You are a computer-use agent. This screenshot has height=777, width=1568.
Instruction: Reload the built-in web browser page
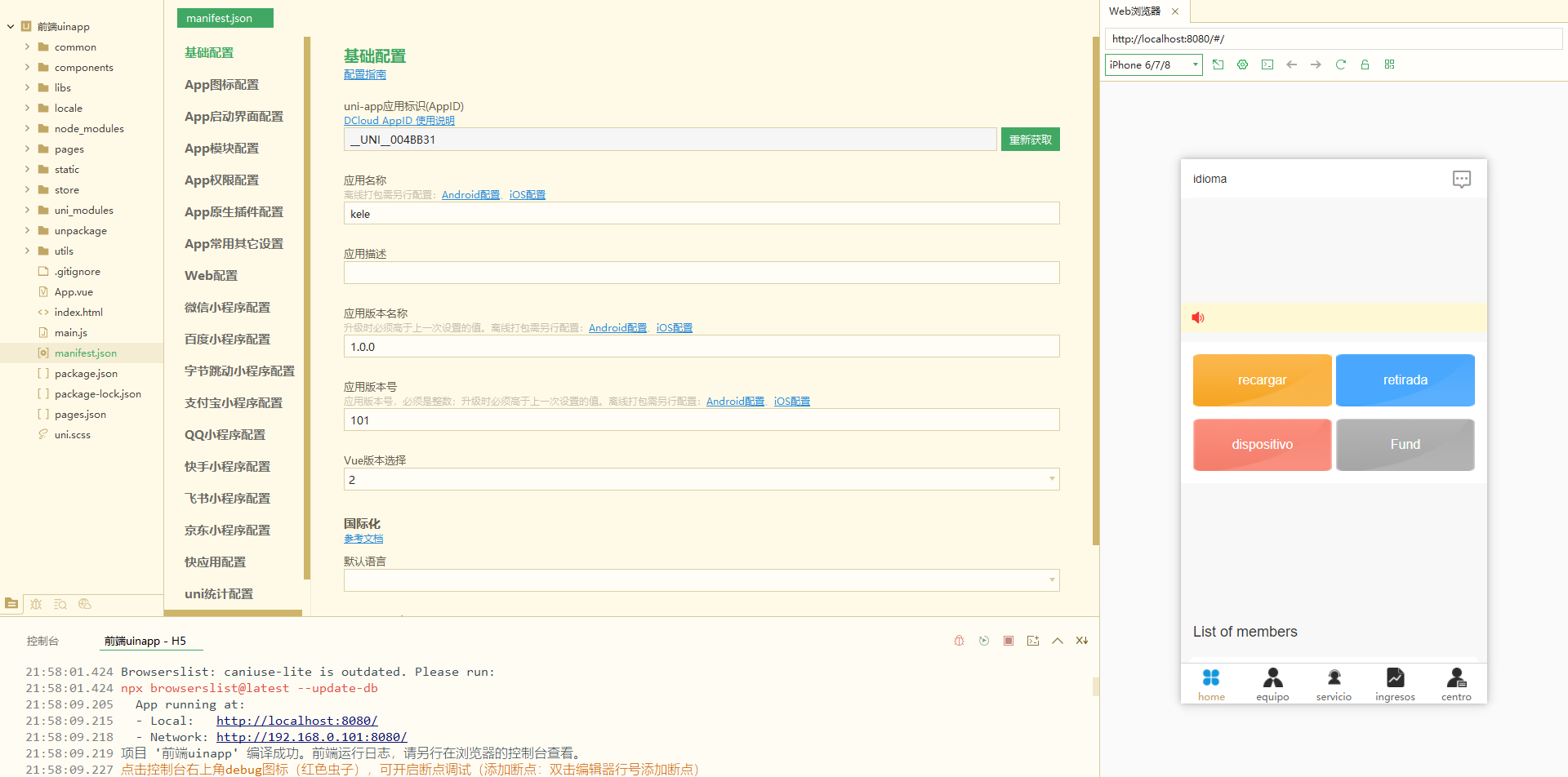click(1340, 64)
